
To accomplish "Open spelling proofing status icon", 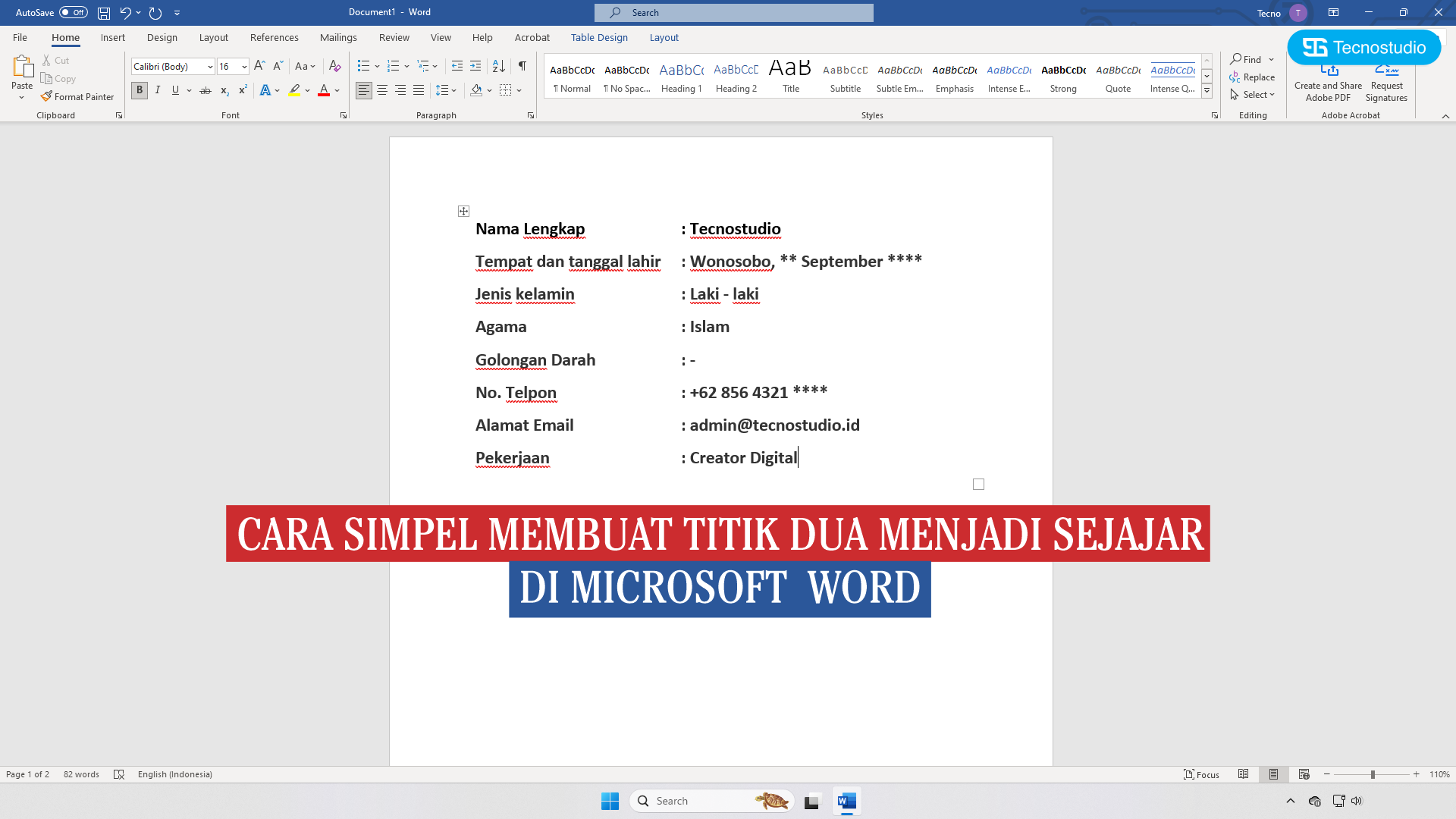I will pos(119,774).
